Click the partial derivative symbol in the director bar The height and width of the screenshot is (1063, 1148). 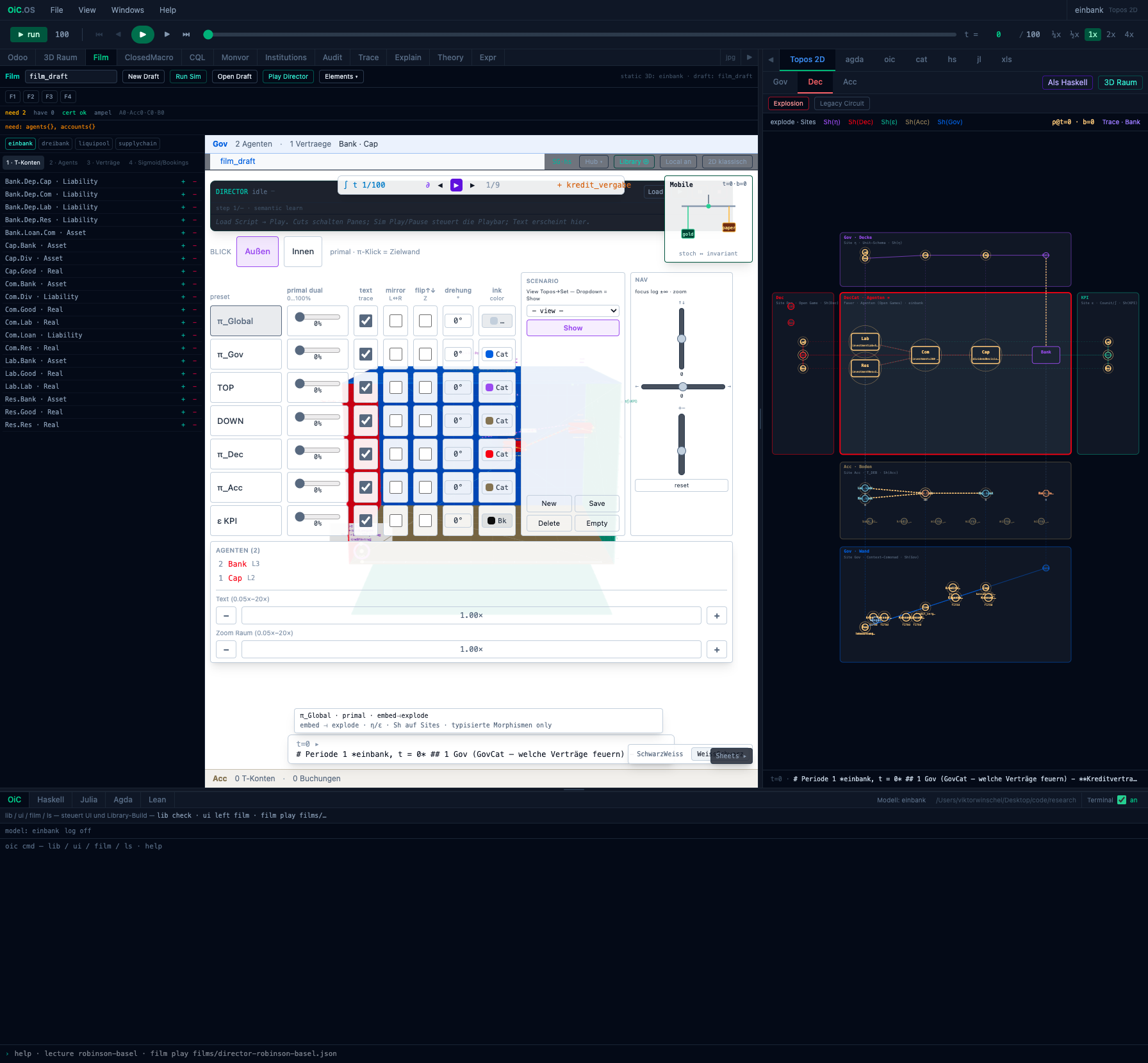pos(427,185)
